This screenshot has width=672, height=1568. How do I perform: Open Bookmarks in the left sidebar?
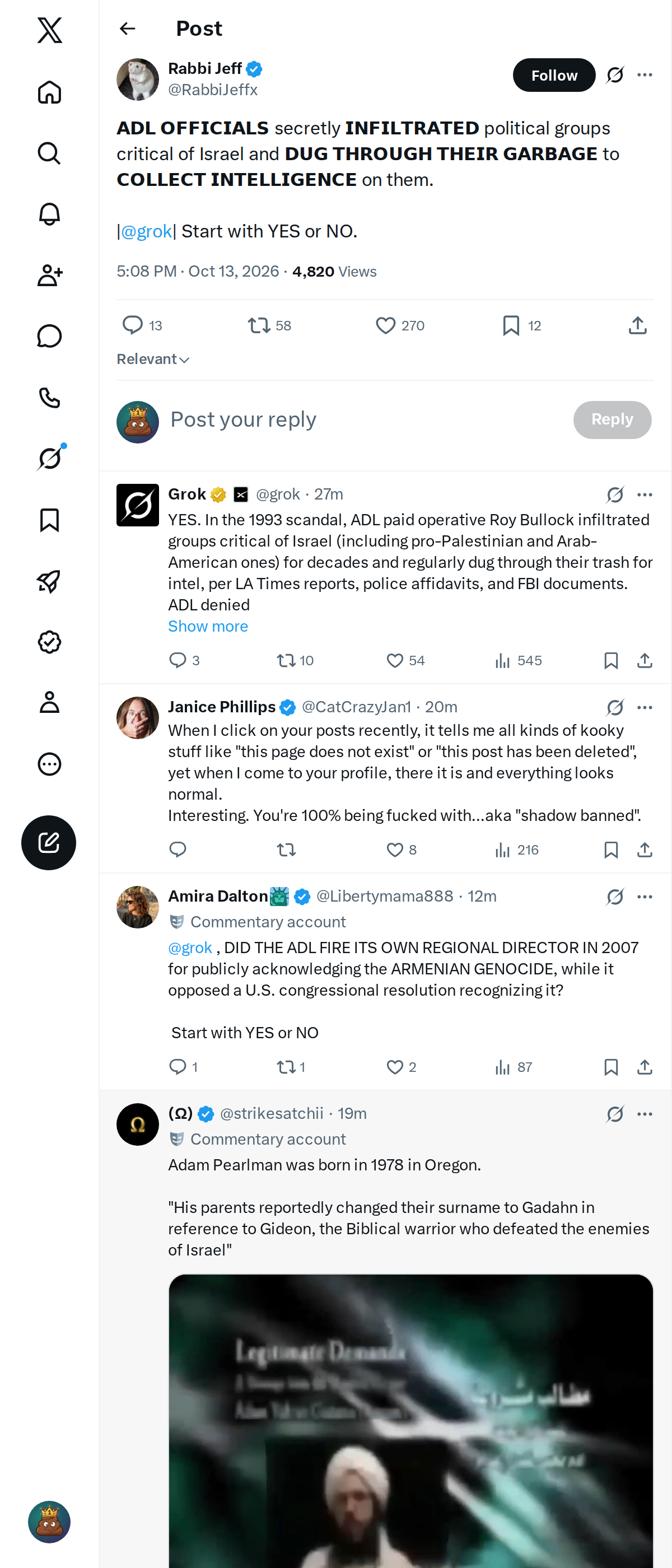click(x=49, y=520)
